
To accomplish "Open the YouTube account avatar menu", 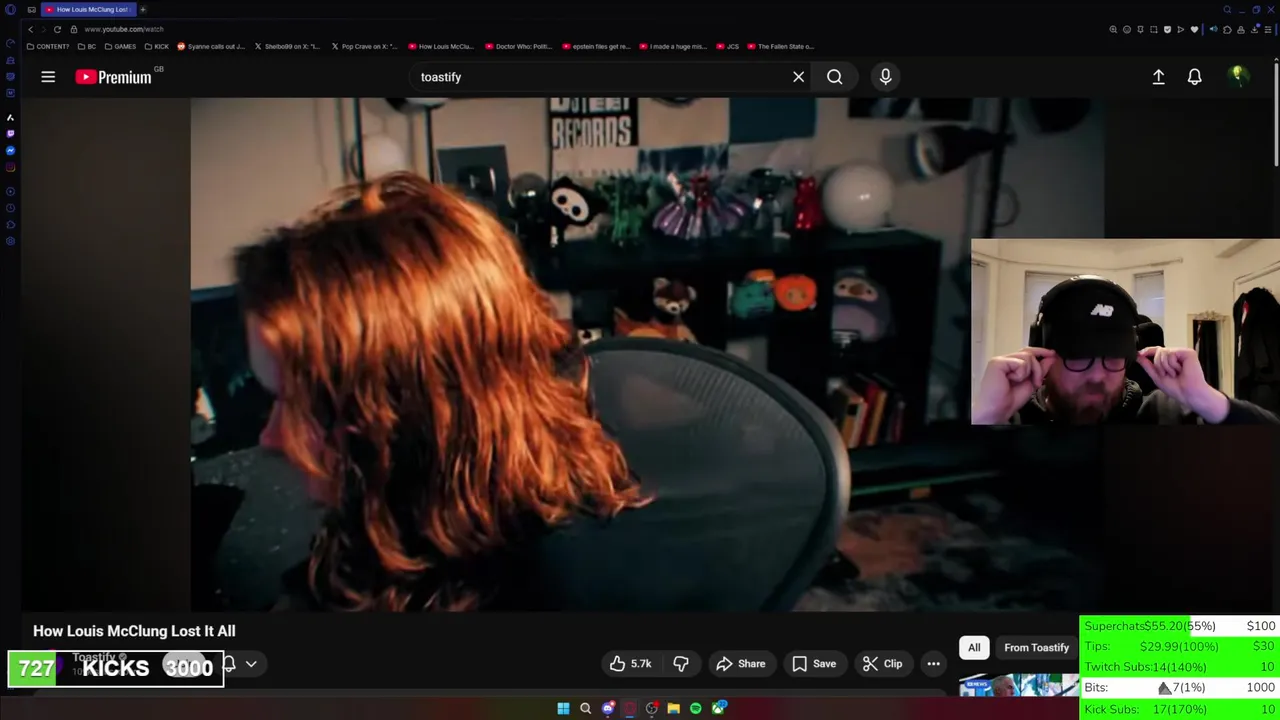I will tap(1238, 76).
